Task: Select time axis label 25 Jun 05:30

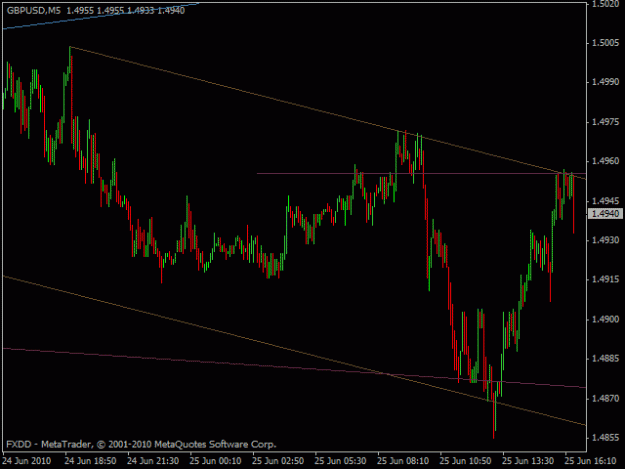Action: (x=340, y=461)
